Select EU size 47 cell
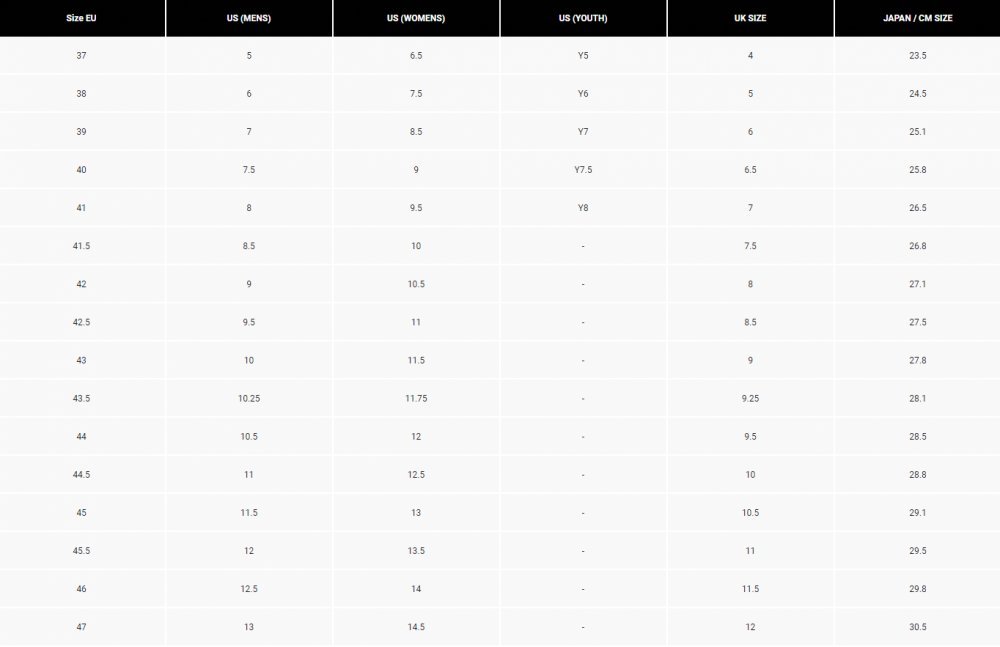Screen dimensions: 1000x647 click(x=81, y=627)
